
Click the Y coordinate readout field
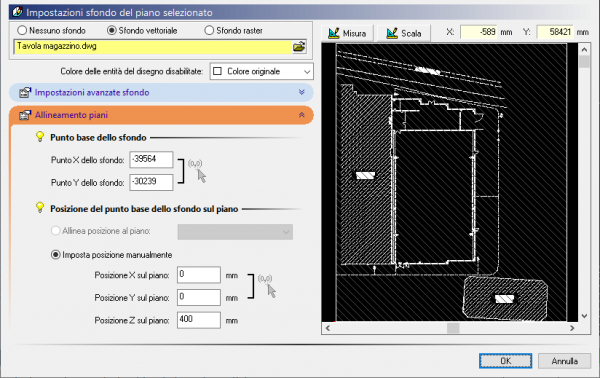tap(555, 32)
